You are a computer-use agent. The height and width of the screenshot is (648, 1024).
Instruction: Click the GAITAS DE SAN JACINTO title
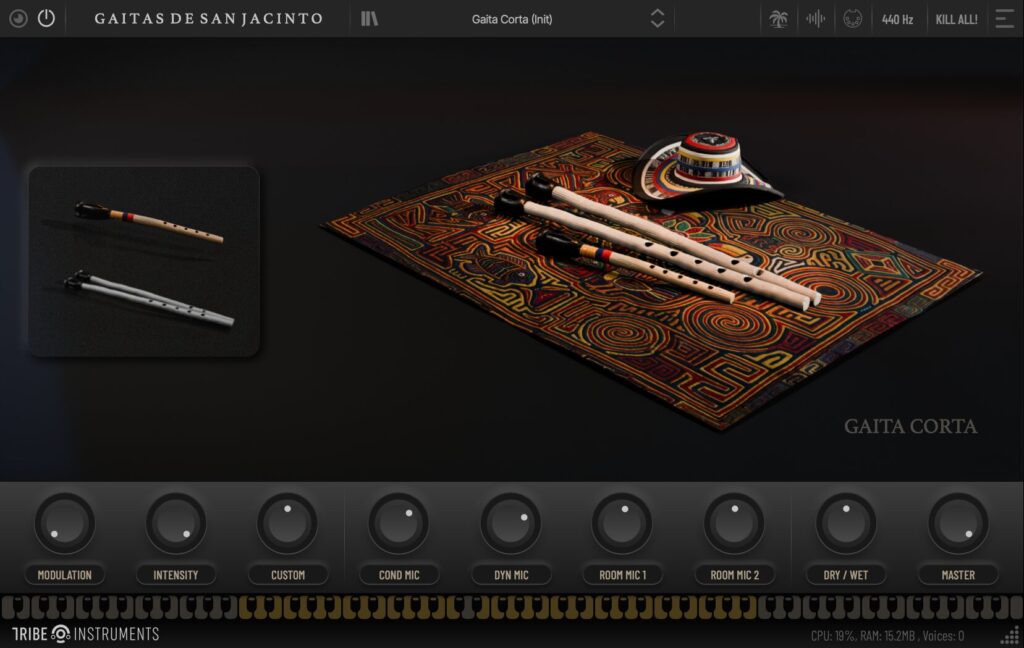(209, 18)
